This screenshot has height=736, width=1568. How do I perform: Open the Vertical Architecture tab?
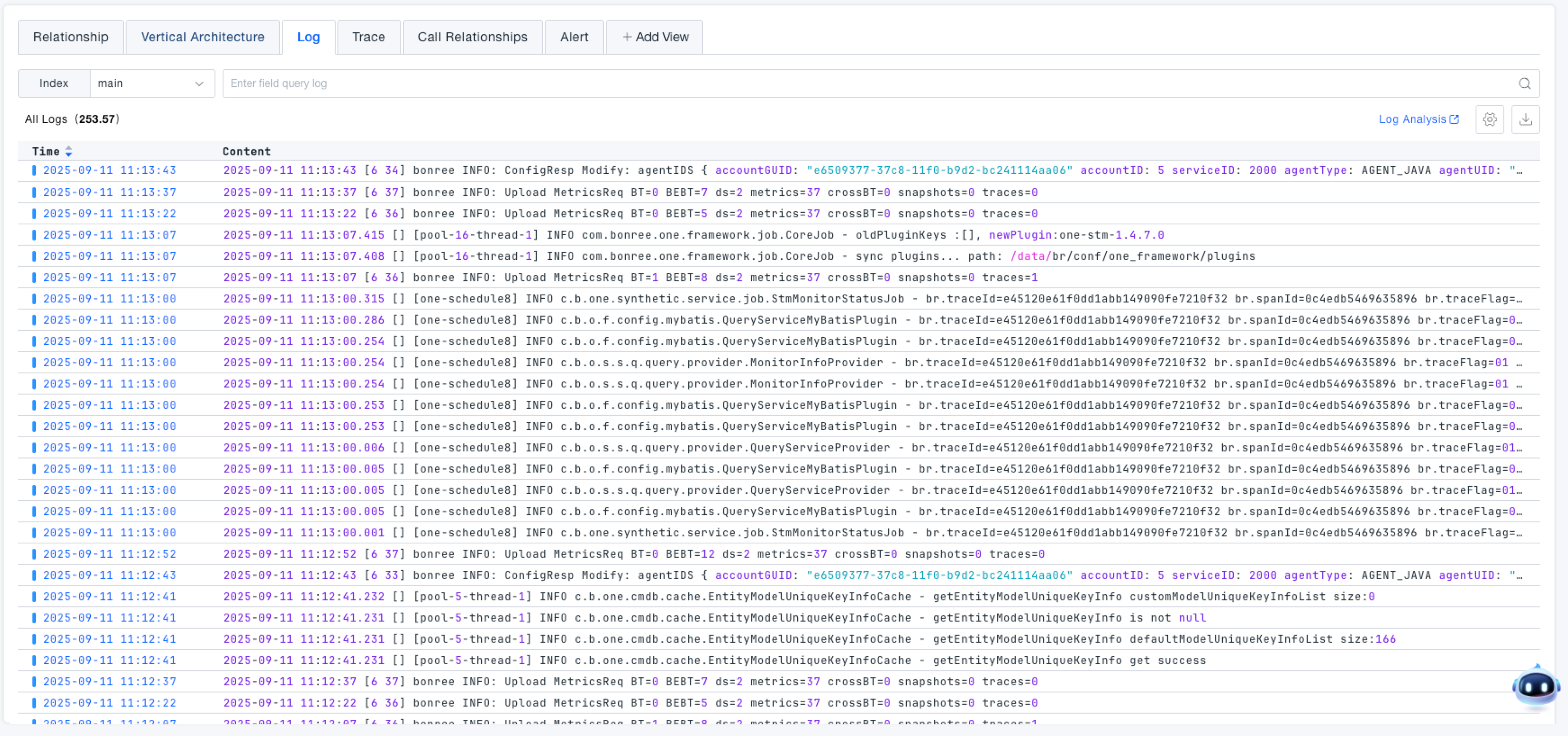coord(203,37)
